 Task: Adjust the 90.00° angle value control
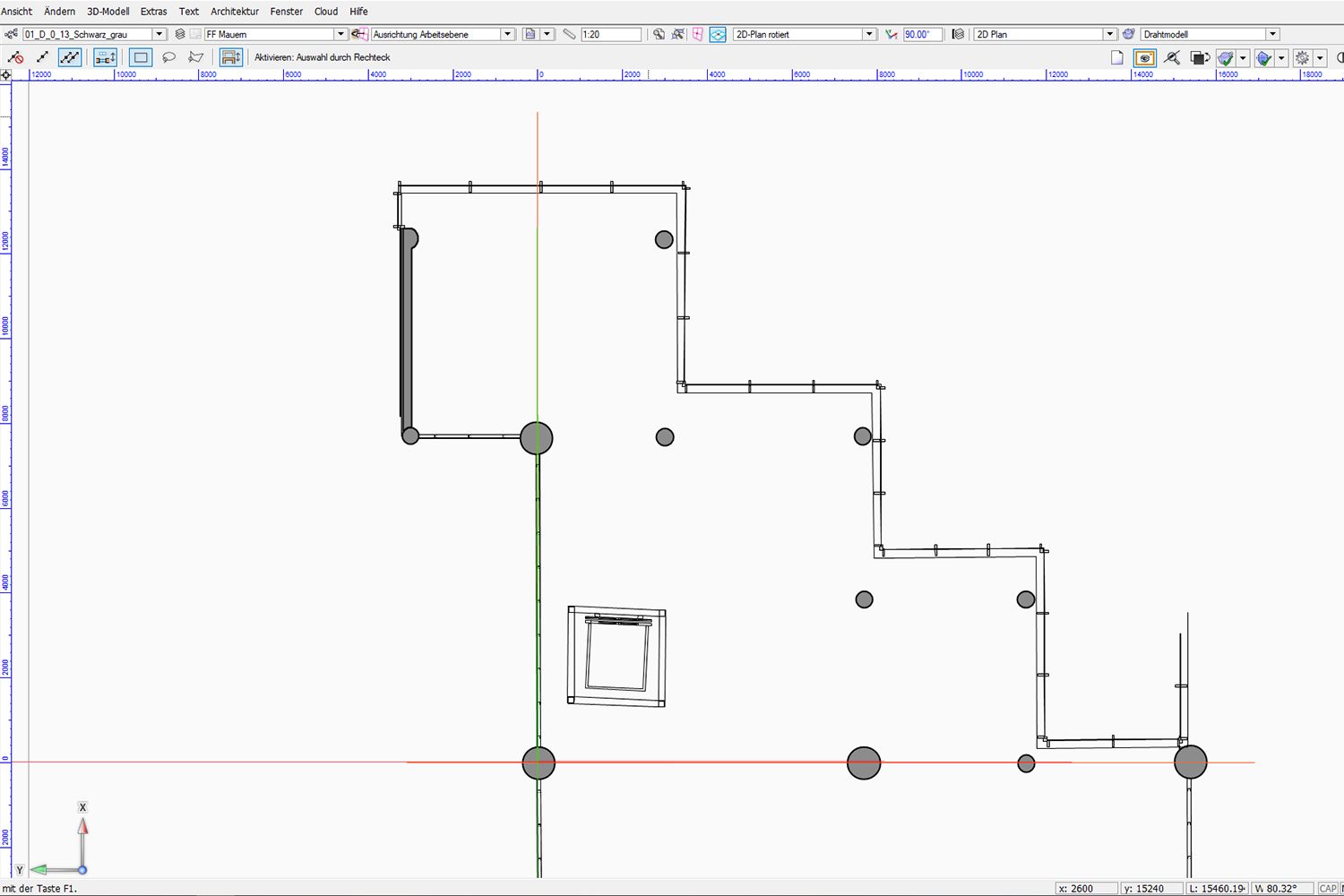[x=924, y=33]
